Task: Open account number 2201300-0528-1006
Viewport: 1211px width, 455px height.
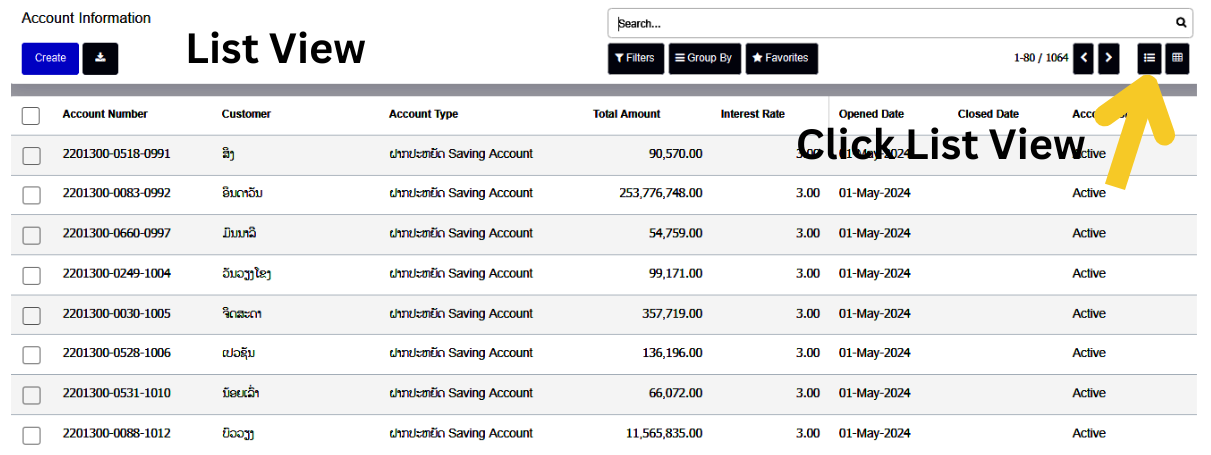Action: [x=116, y=353]
